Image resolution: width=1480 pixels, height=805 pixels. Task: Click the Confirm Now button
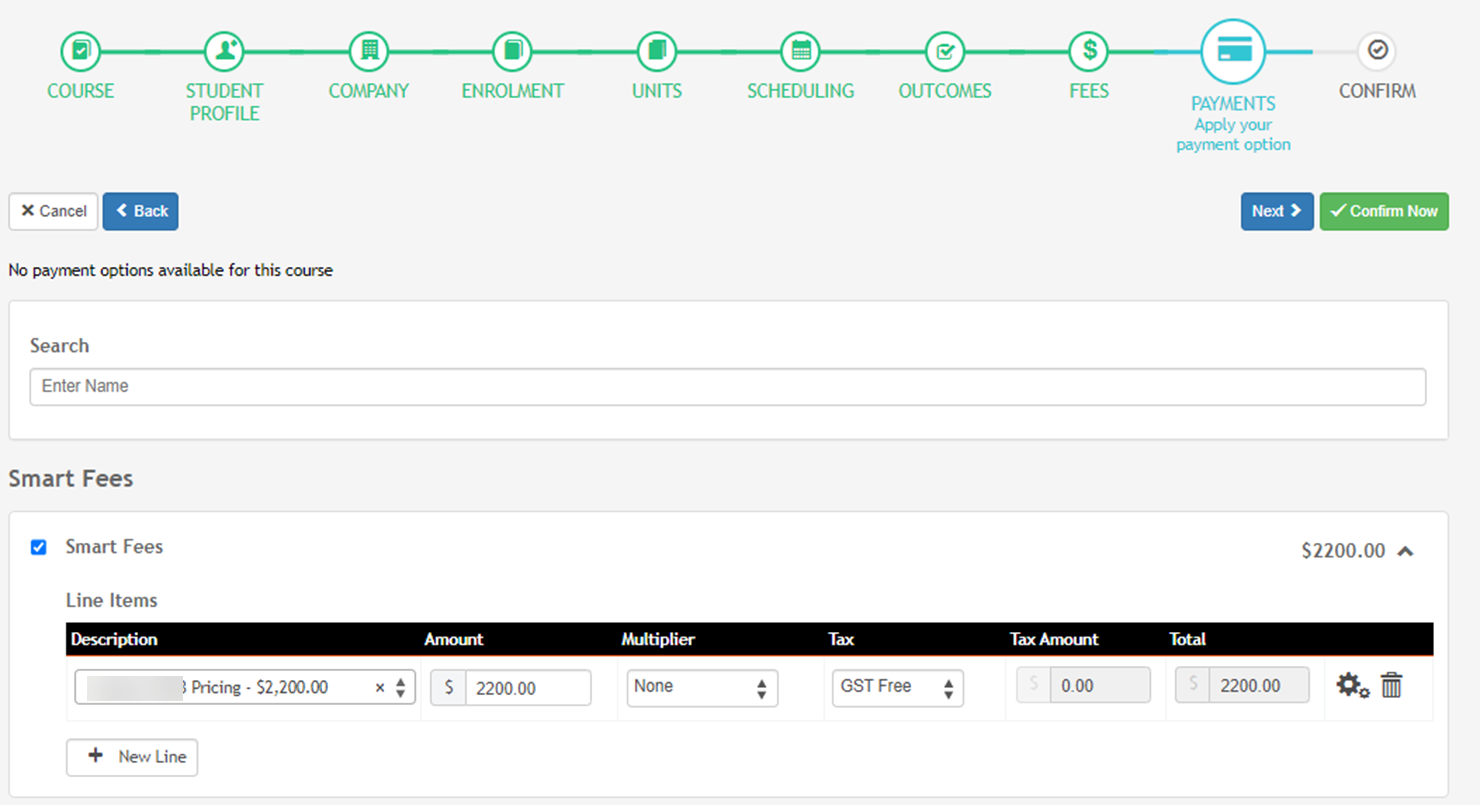pos(1384,211)
